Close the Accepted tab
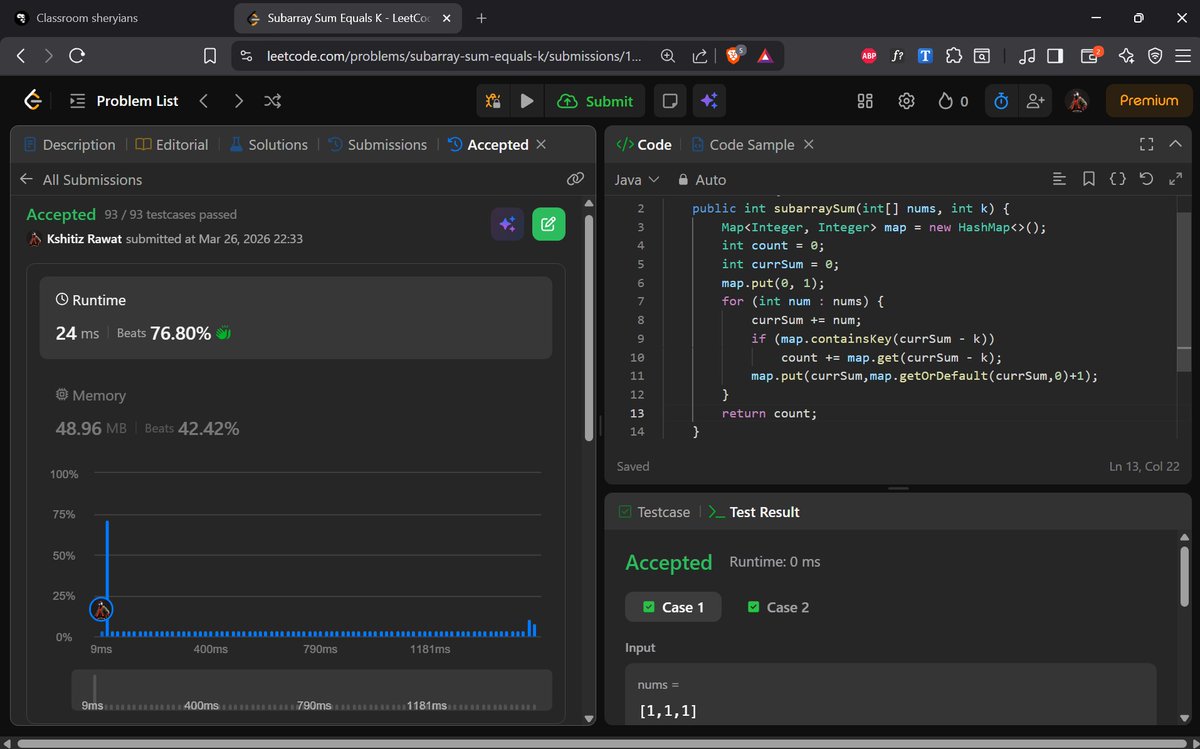The image size is (1200, 749). click(x=541, y=144)
